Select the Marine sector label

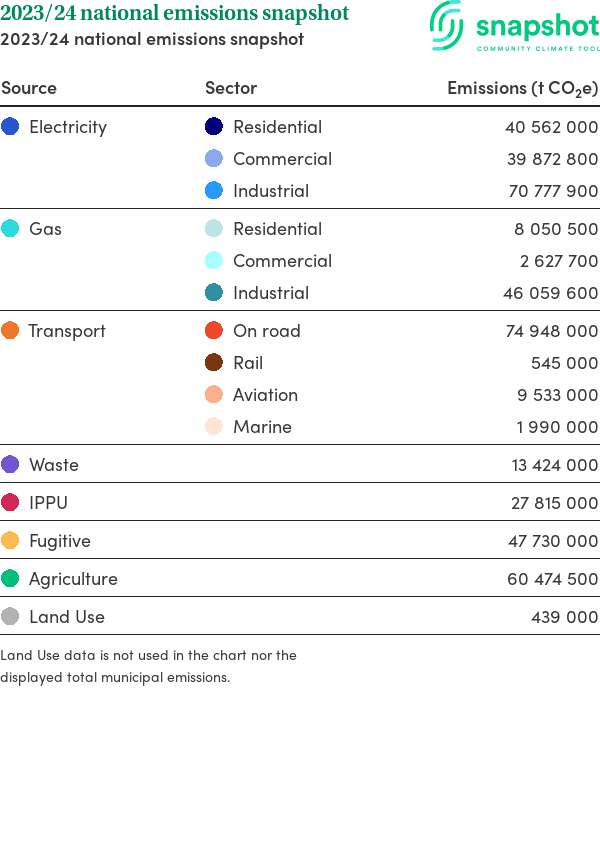262,427
